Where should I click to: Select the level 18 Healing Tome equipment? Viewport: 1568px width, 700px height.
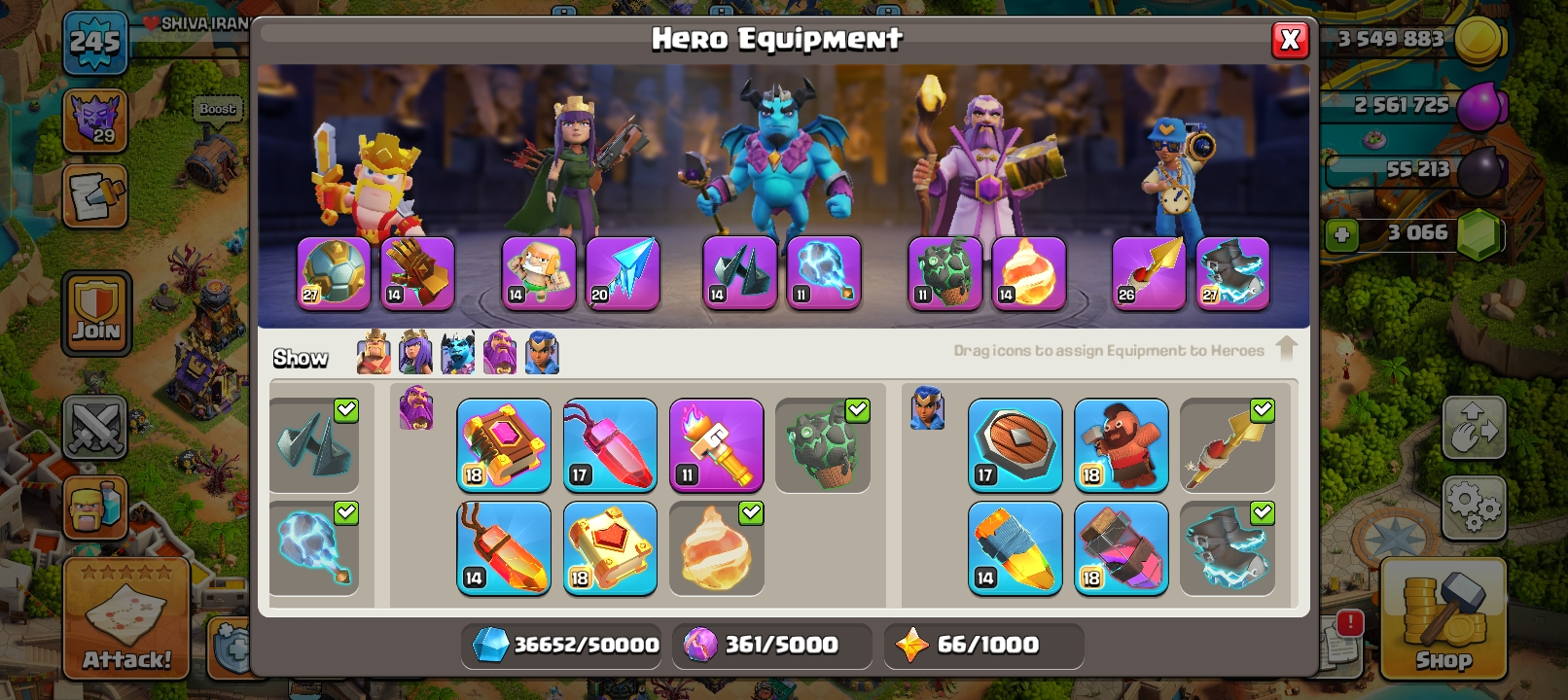pos(610,547)
